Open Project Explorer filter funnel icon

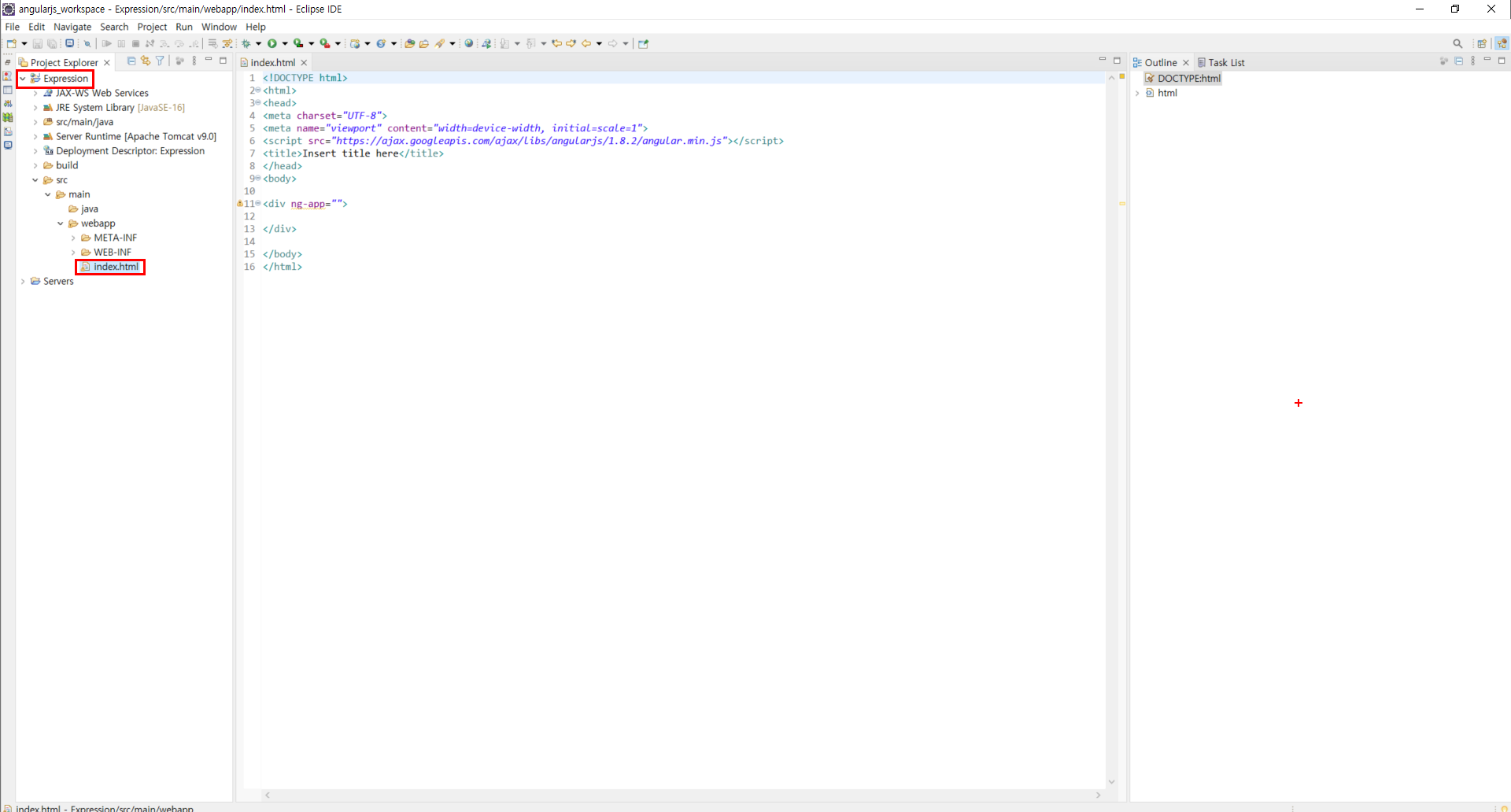coord(160,61)
